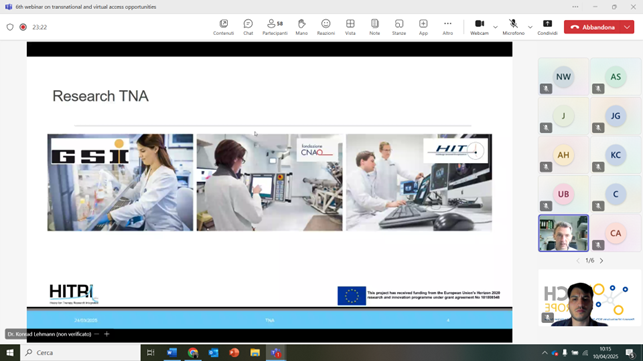Toggle the Webcam on

click(479, 27)
